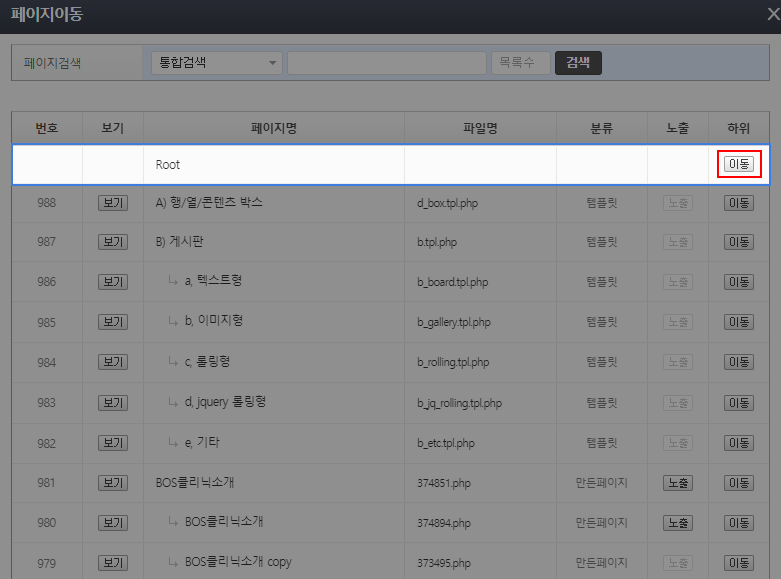The height and width of the screenshot is (579, 781).
Task: Click 이동 for d_box.tpl.php row
Action: point(739,203)
